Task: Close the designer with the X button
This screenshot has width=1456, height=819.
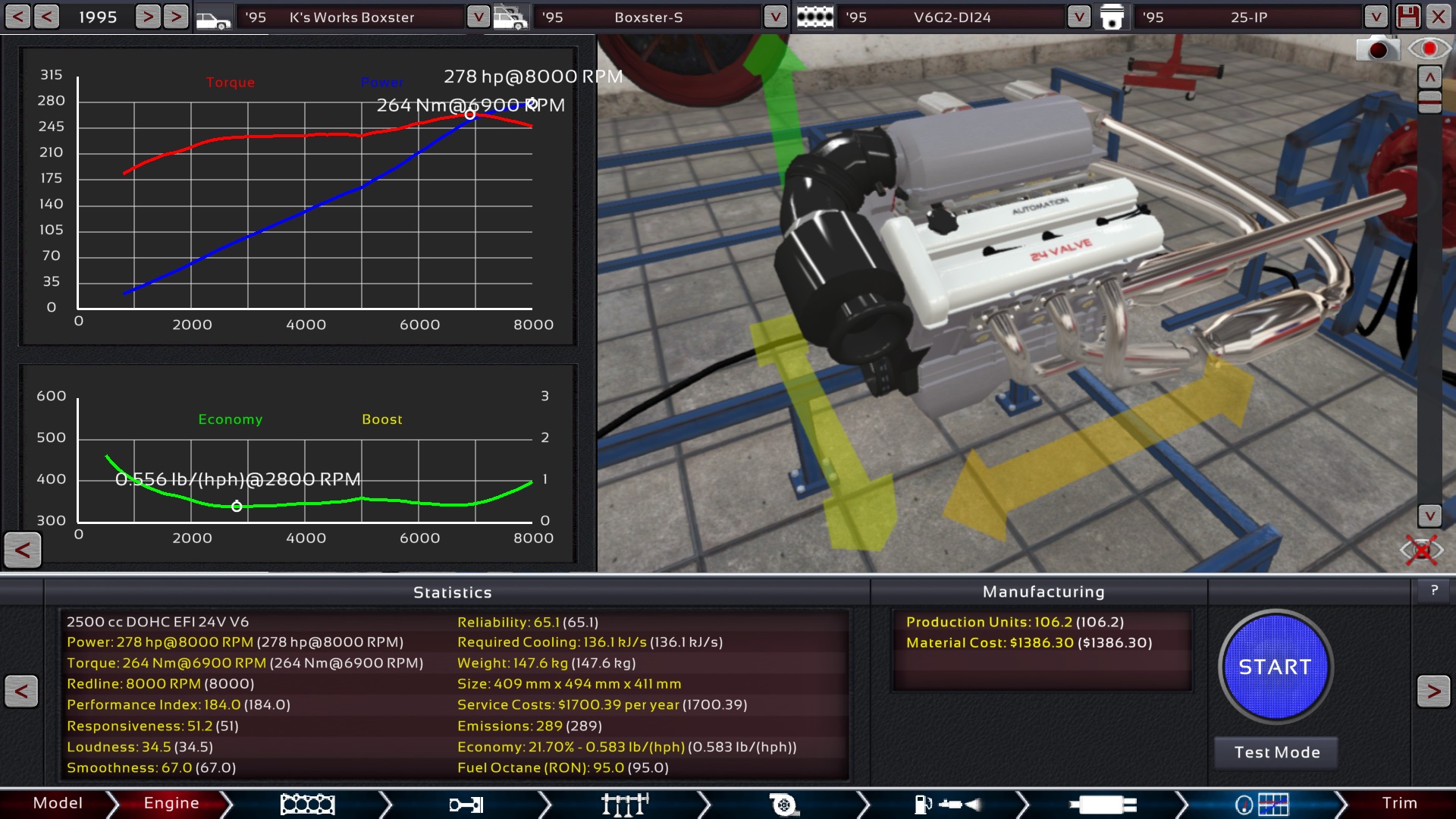Action: (x=1439, y=17)
